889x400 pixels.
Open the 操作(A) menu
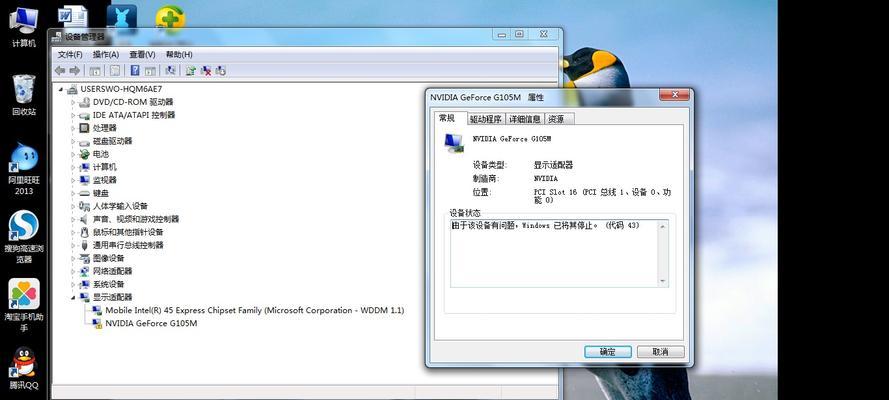(x=106, y=55)
